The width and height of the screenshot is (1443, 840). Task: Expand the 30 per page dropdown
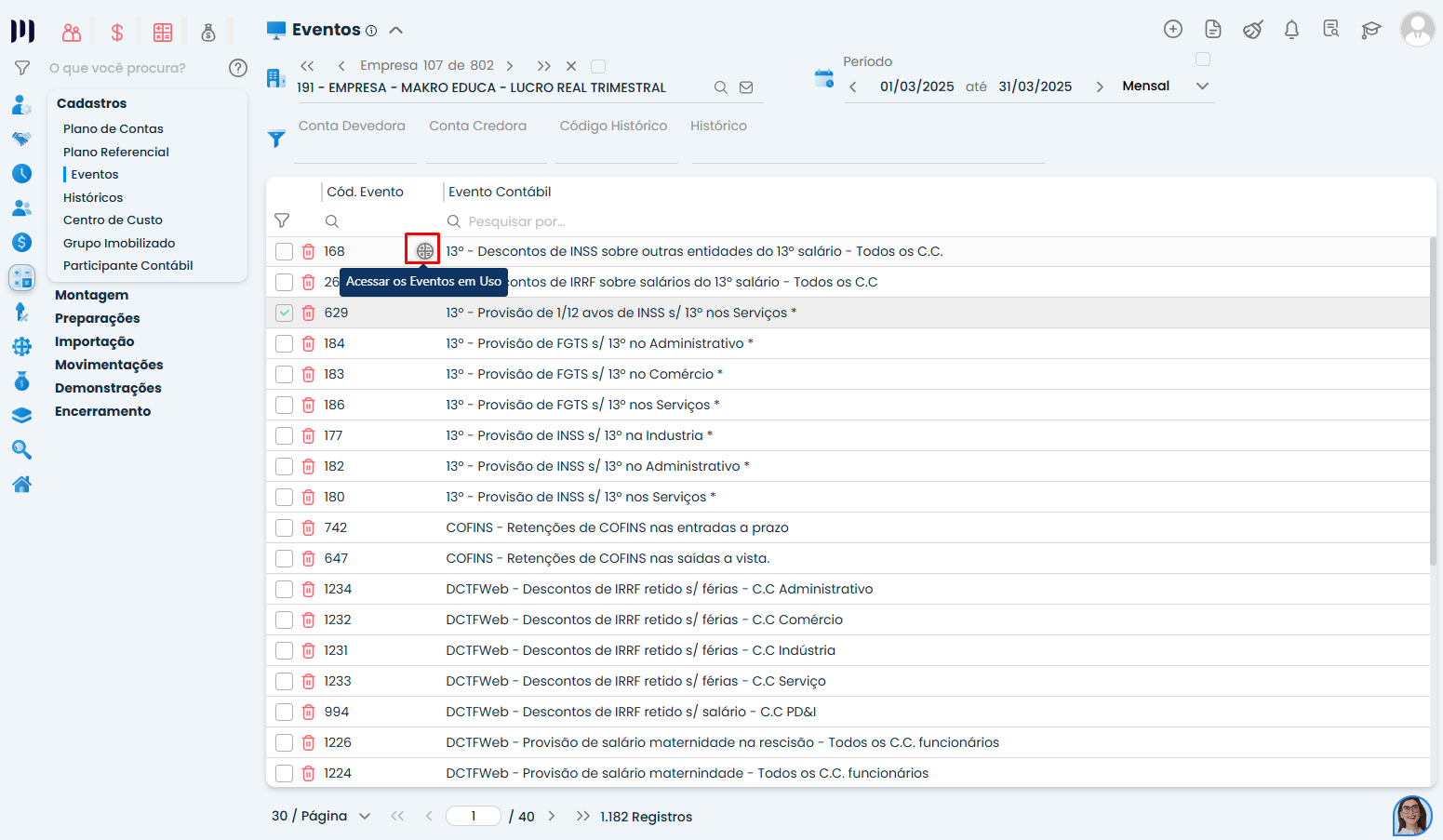point(364,817)
